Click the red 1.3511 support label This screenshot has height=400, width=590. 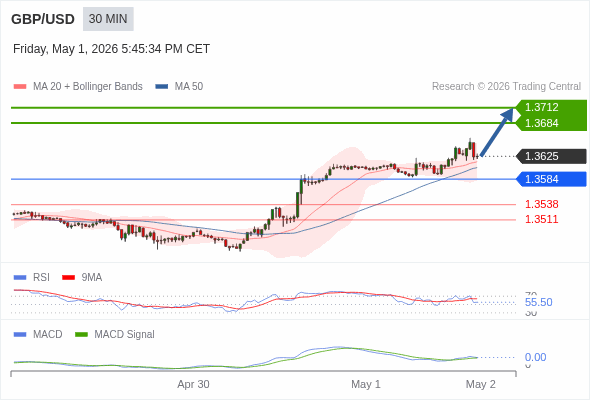pos(541,219)
